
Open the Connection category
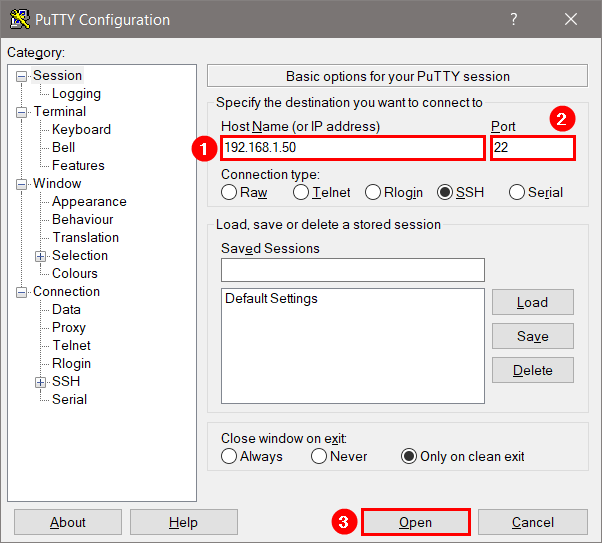66,291
